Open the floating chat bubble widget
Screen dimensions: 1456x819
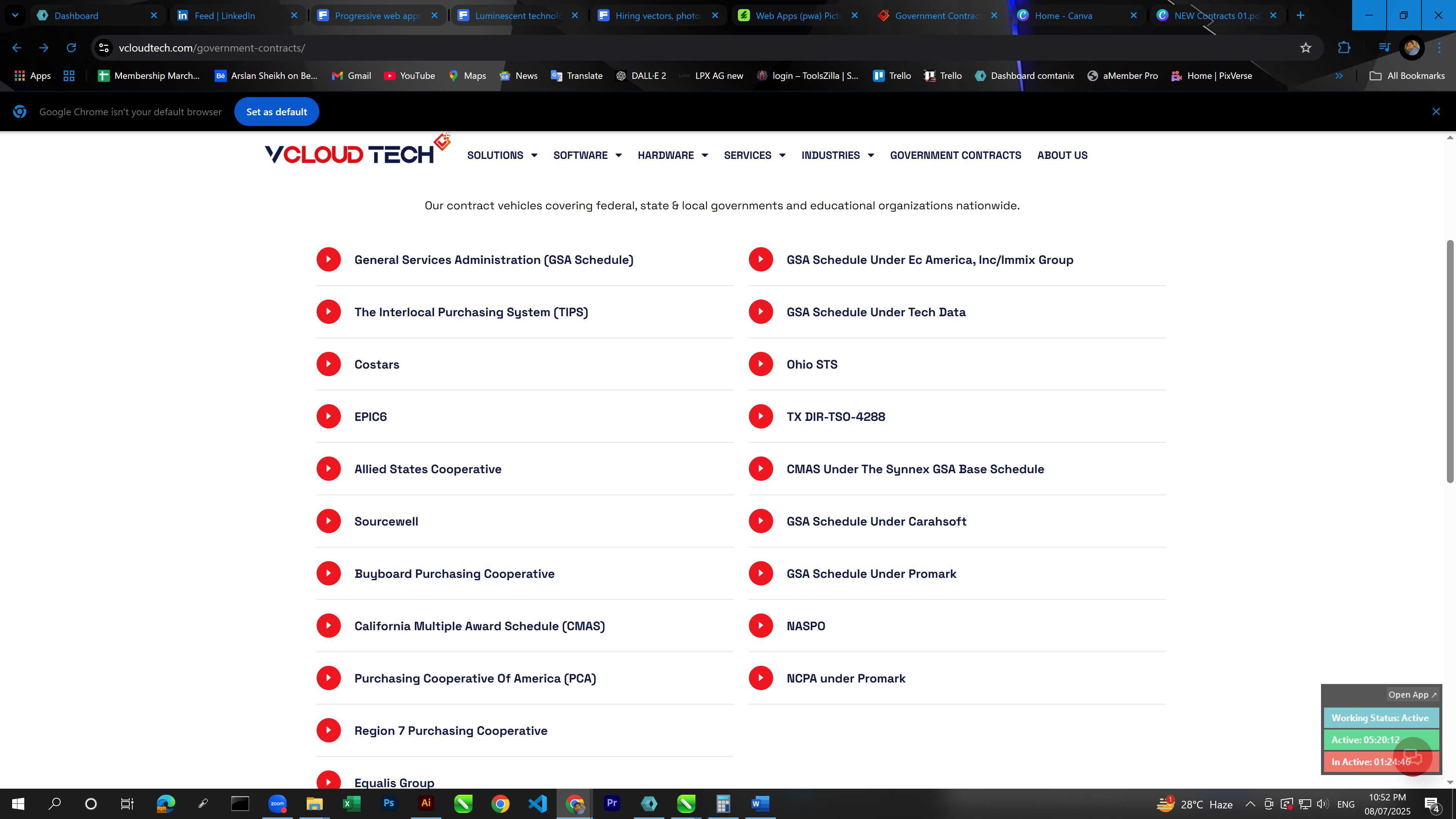tap(1412, 757)
